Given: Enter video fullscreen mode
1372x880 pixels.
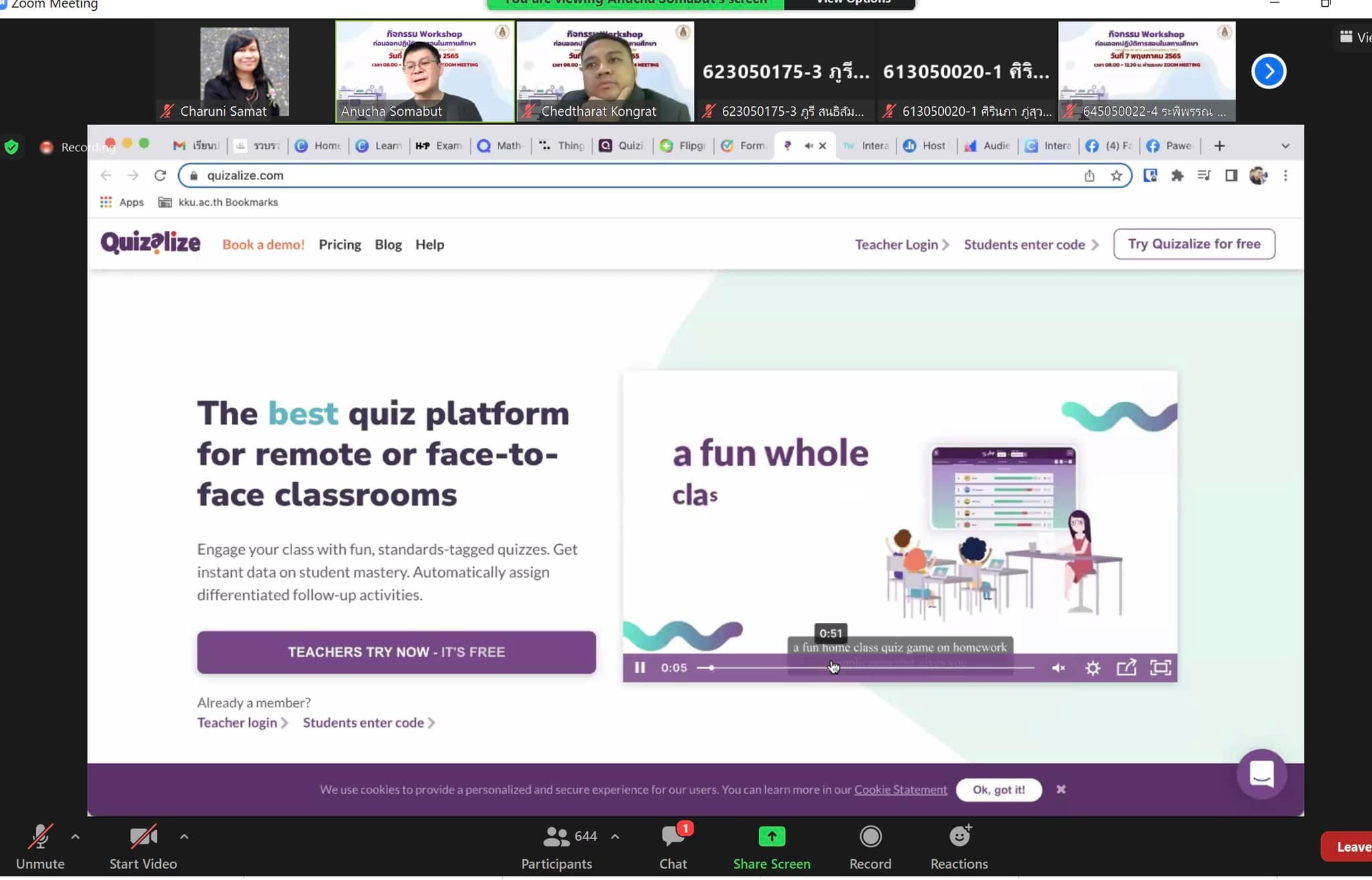Looking at the screenshot, I should [x=1160, y=668].
